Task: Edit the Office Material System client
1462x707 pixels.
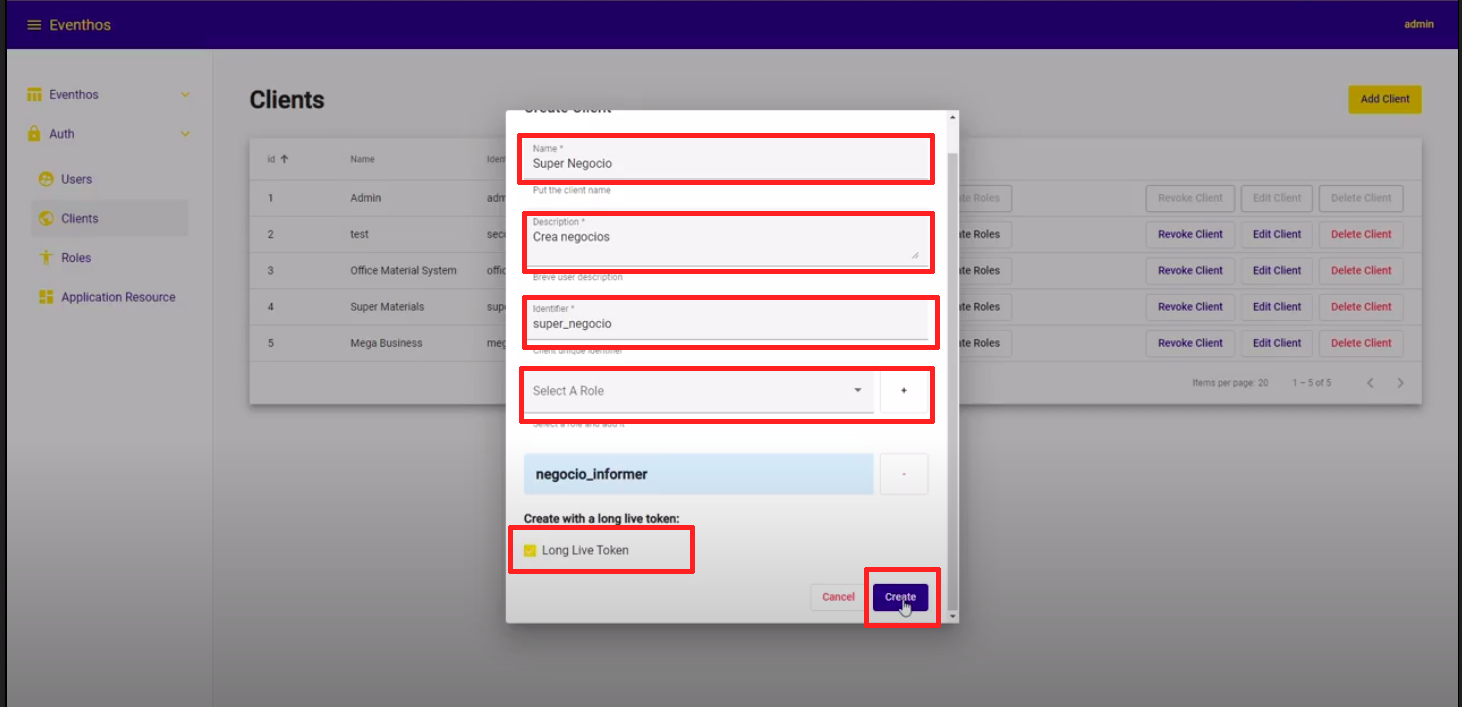Action: tap(1277, 270)
